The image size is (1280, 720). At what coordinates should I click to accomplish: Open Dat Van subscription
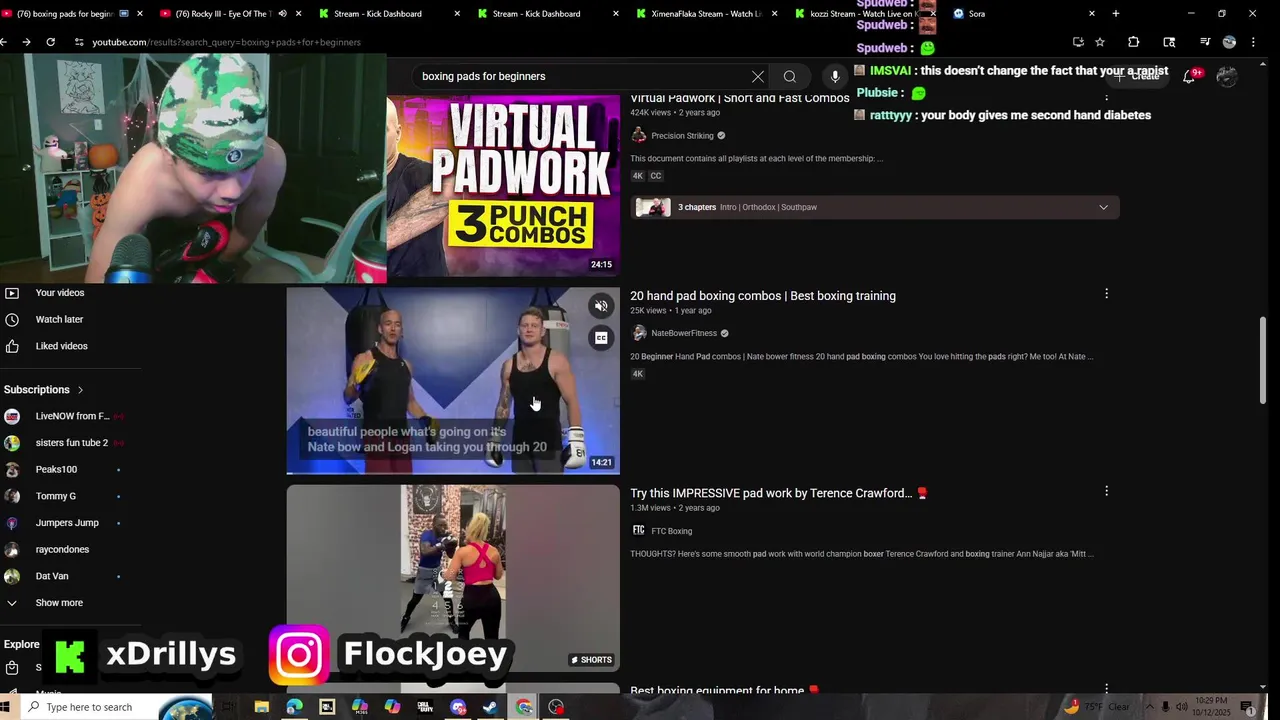click(52, 576)
